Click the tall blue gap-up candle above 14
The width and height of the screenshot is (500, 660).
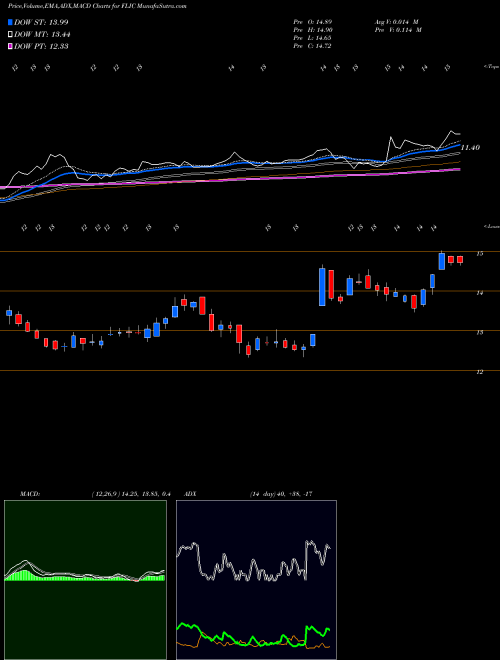coord(322,286)
